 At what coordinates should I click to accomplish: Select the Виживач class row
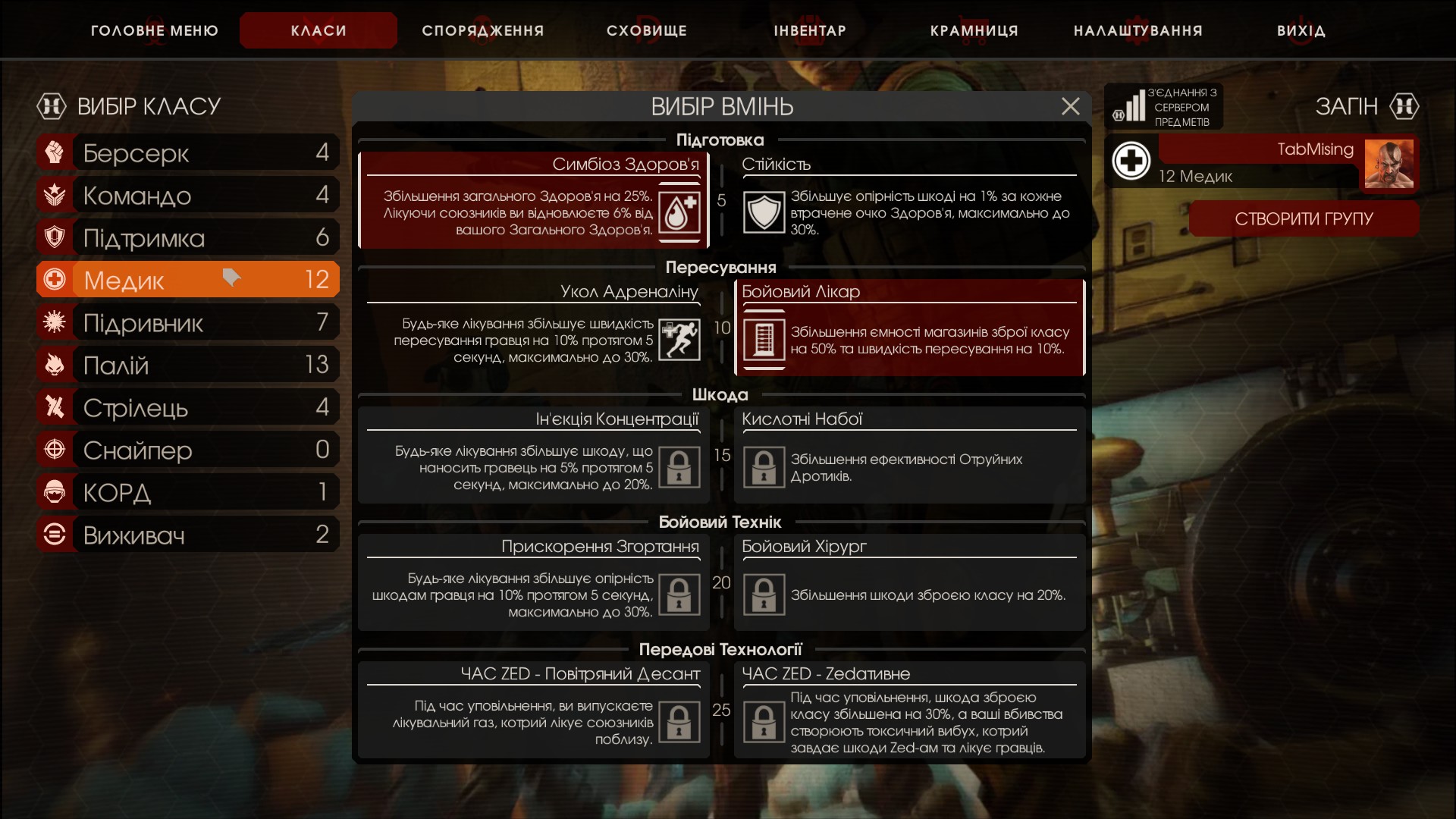188,535
